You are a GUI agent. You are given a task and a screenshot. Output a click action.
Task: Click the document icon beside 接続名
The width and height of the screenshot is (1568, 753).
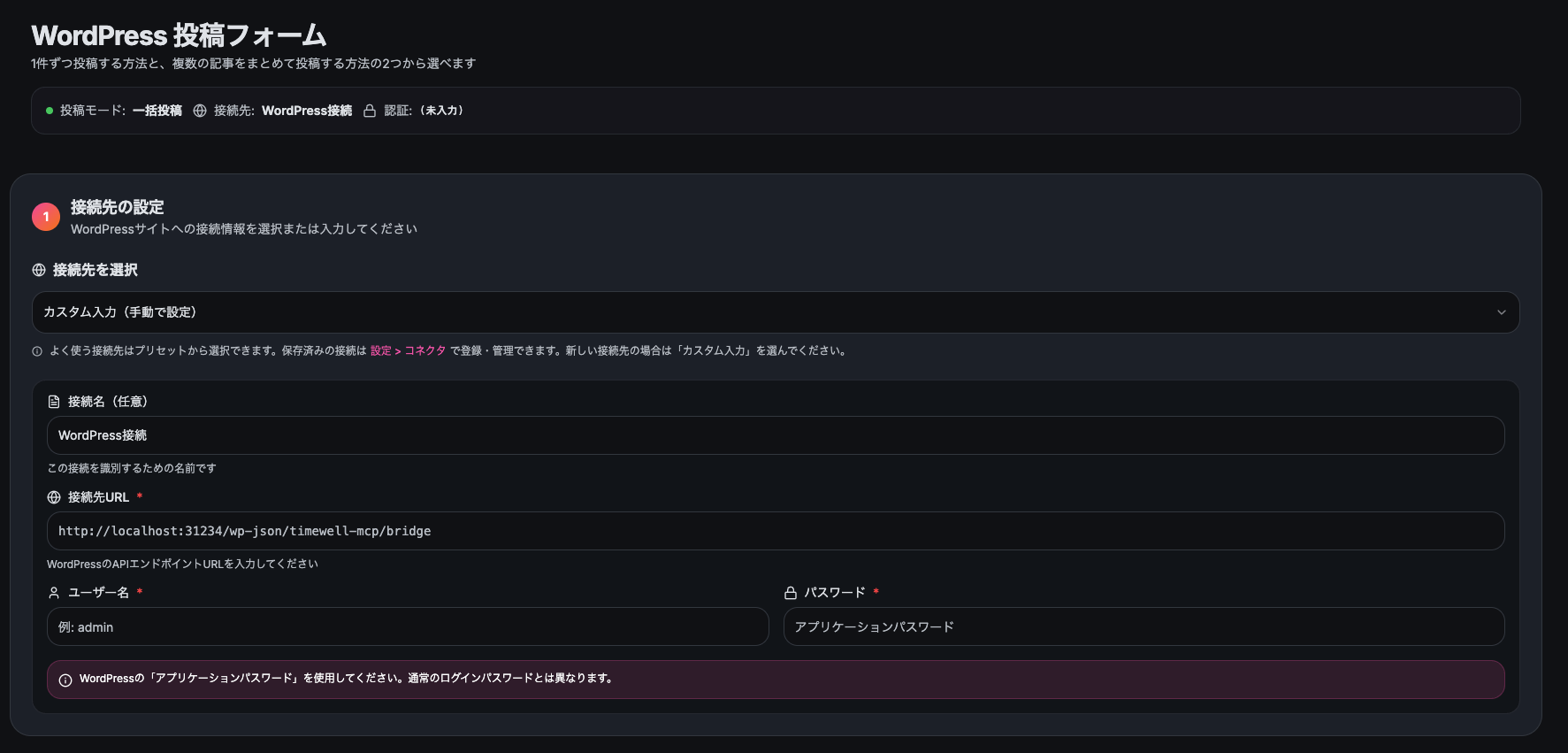pos(54,402)
